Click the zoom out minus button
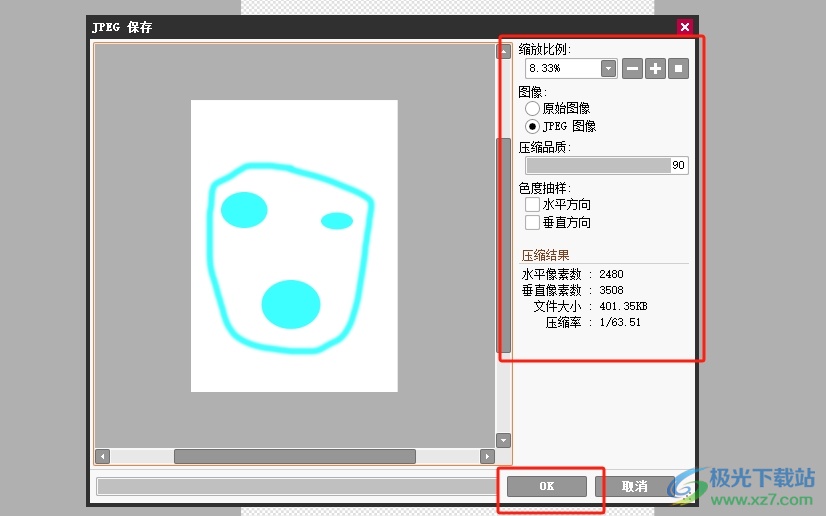The height and width of the screenshot is (516, 826). [x=632, y=68]
